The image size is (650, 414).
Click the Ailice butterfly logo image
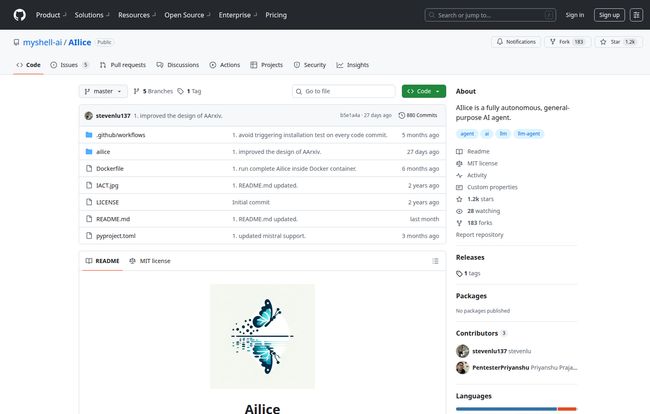click(x=262, y=336)
